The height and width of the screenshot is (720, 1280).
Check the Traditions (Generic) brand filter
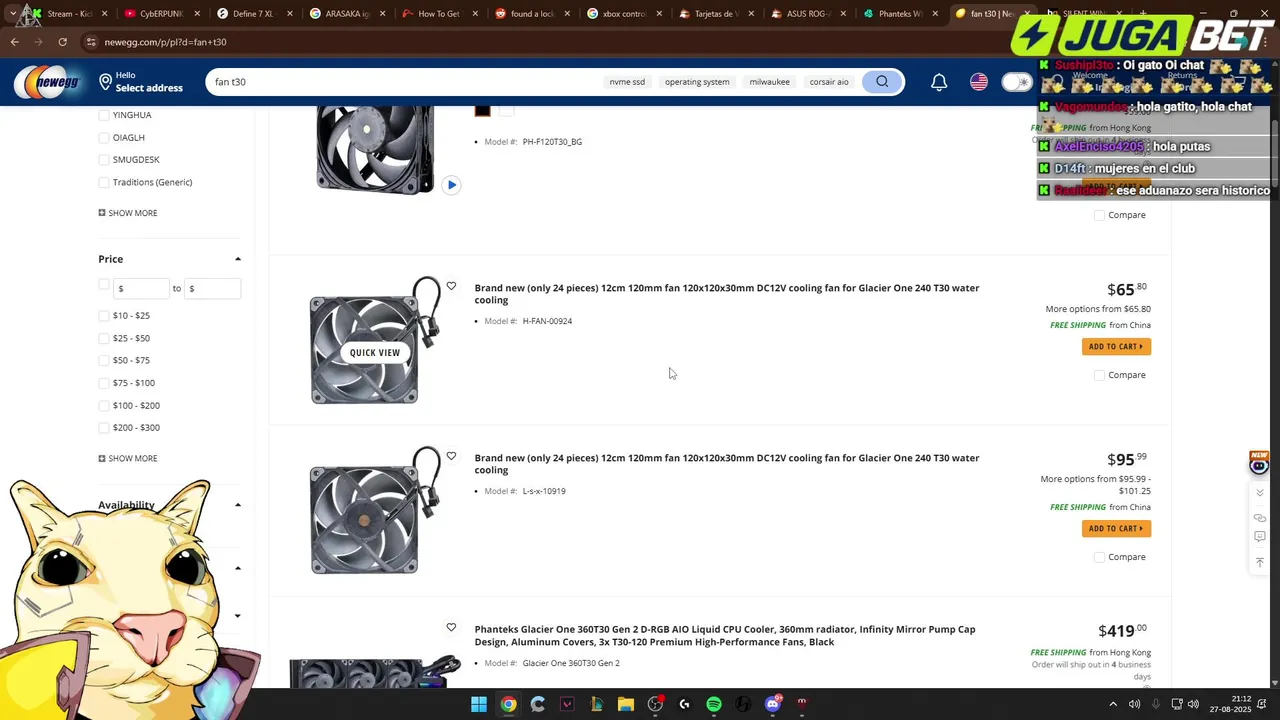click(104, 182)
